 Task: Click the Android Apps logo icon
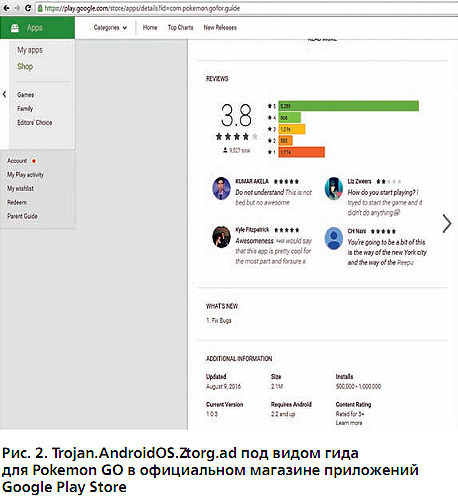15,28
